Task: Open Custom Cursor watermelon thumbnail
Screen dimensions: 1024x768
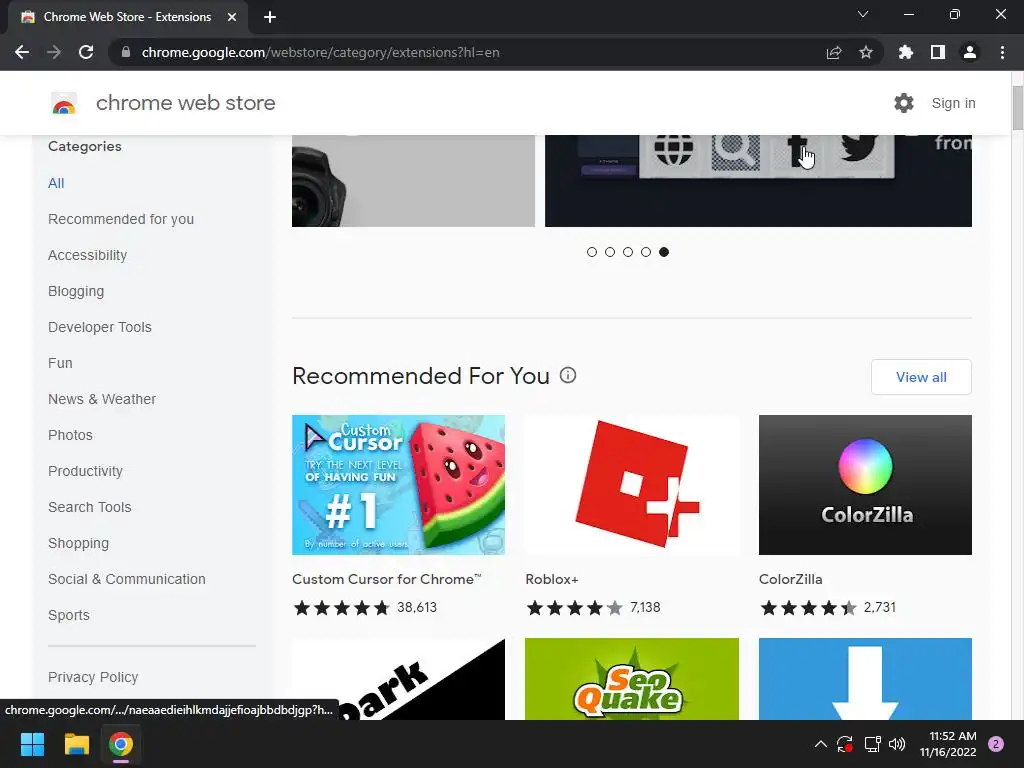Action: tap(398, 485)
